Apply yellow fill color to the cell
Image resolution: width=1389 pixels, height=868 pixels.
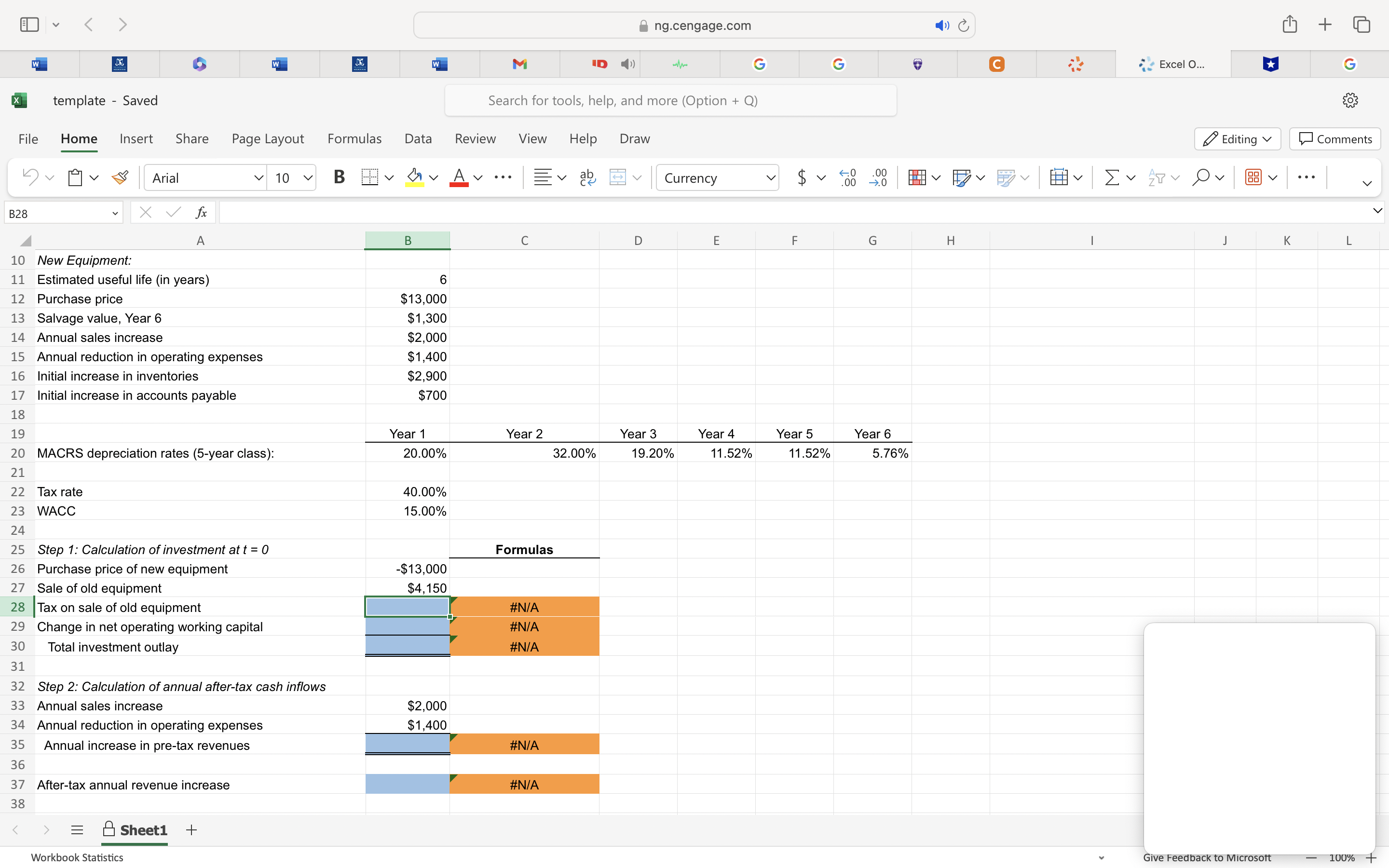click(414, 177)
